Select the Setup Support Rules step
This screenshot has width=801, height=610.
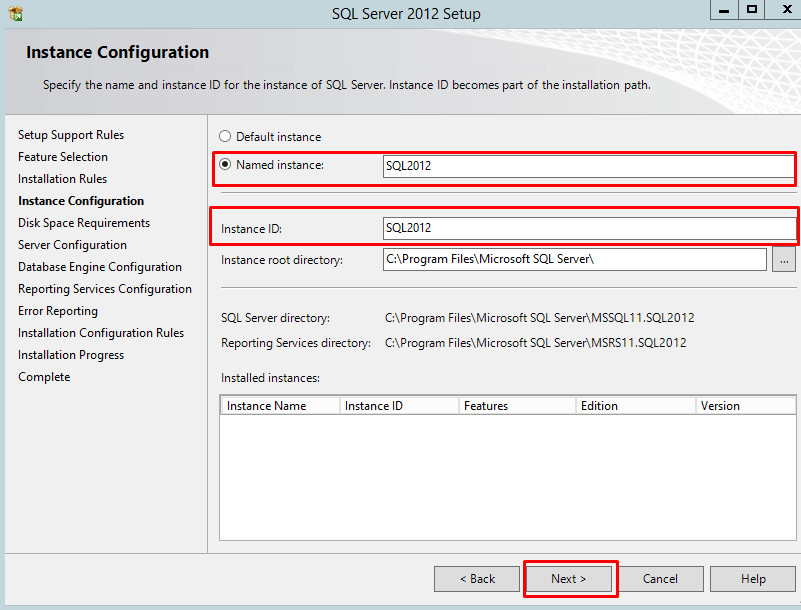(x=71, y=135)
